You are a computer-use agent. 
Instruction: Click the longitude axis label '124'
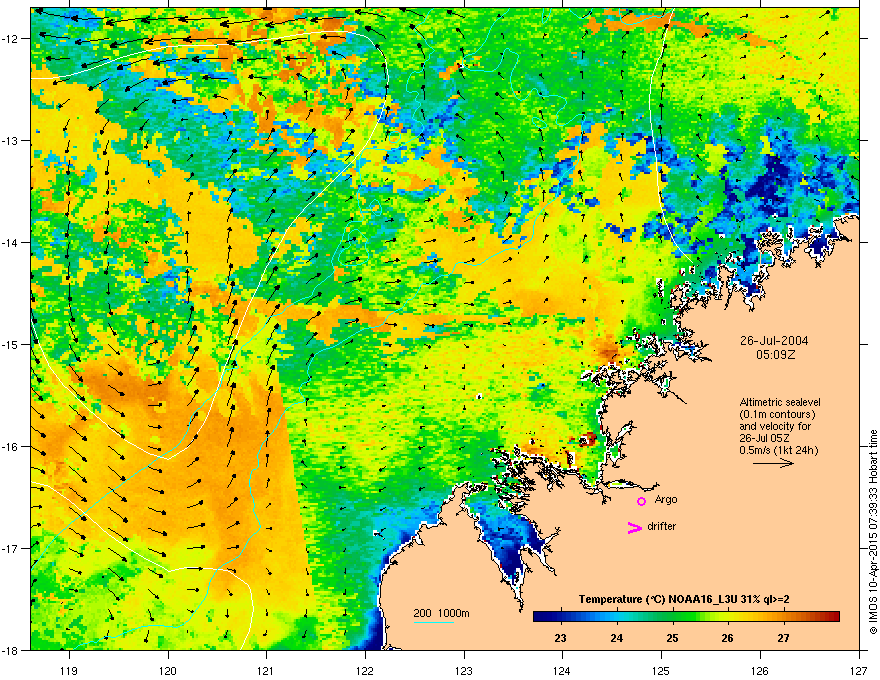(x=562, y=670)
